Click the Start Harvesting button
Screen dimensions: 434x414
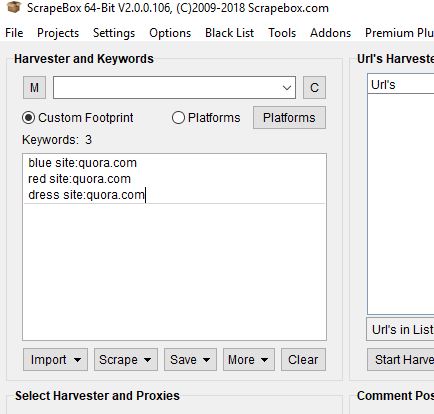tap(401, 360)
